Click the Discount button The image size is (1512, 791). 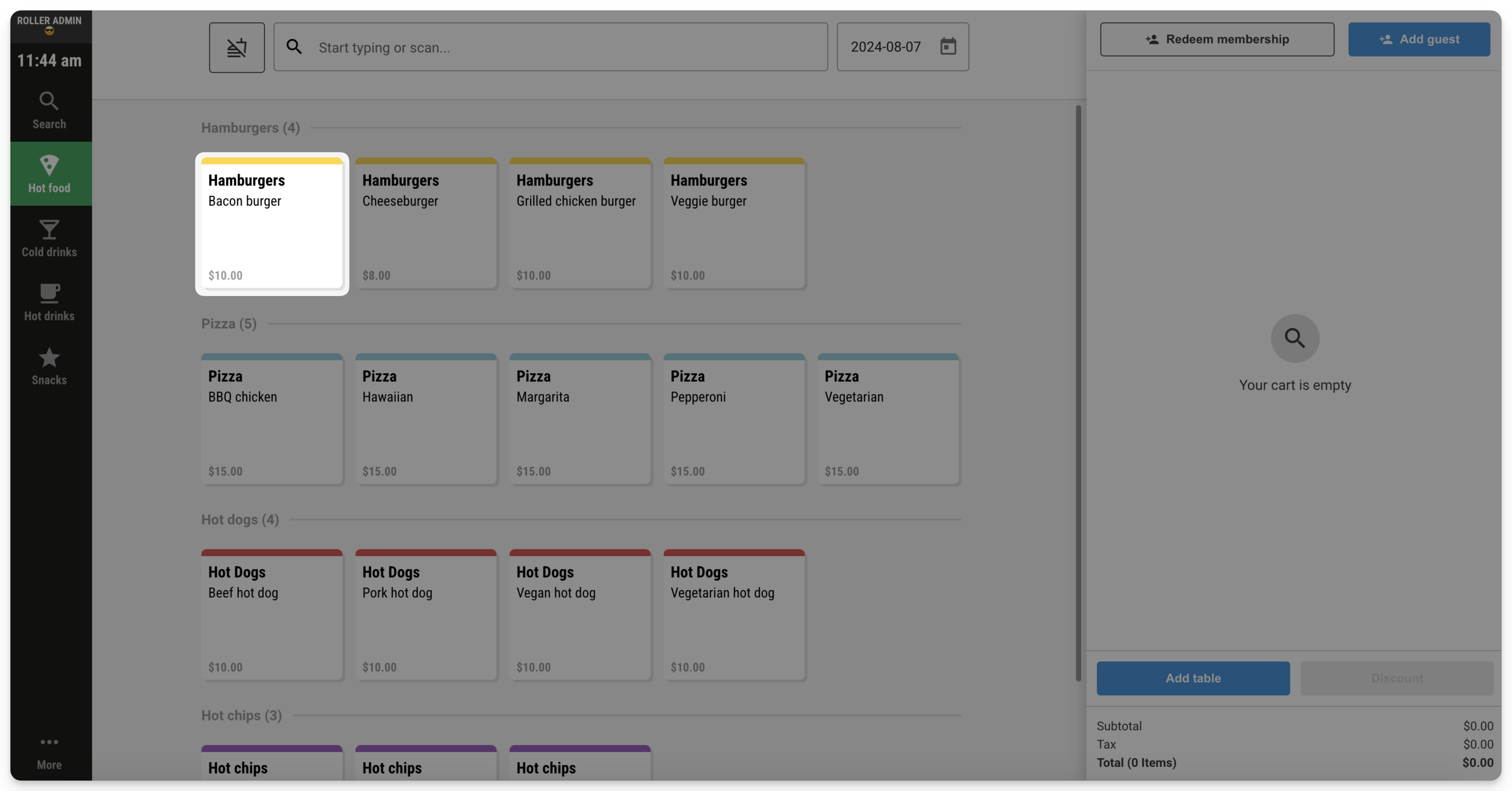pos(1396,678)
